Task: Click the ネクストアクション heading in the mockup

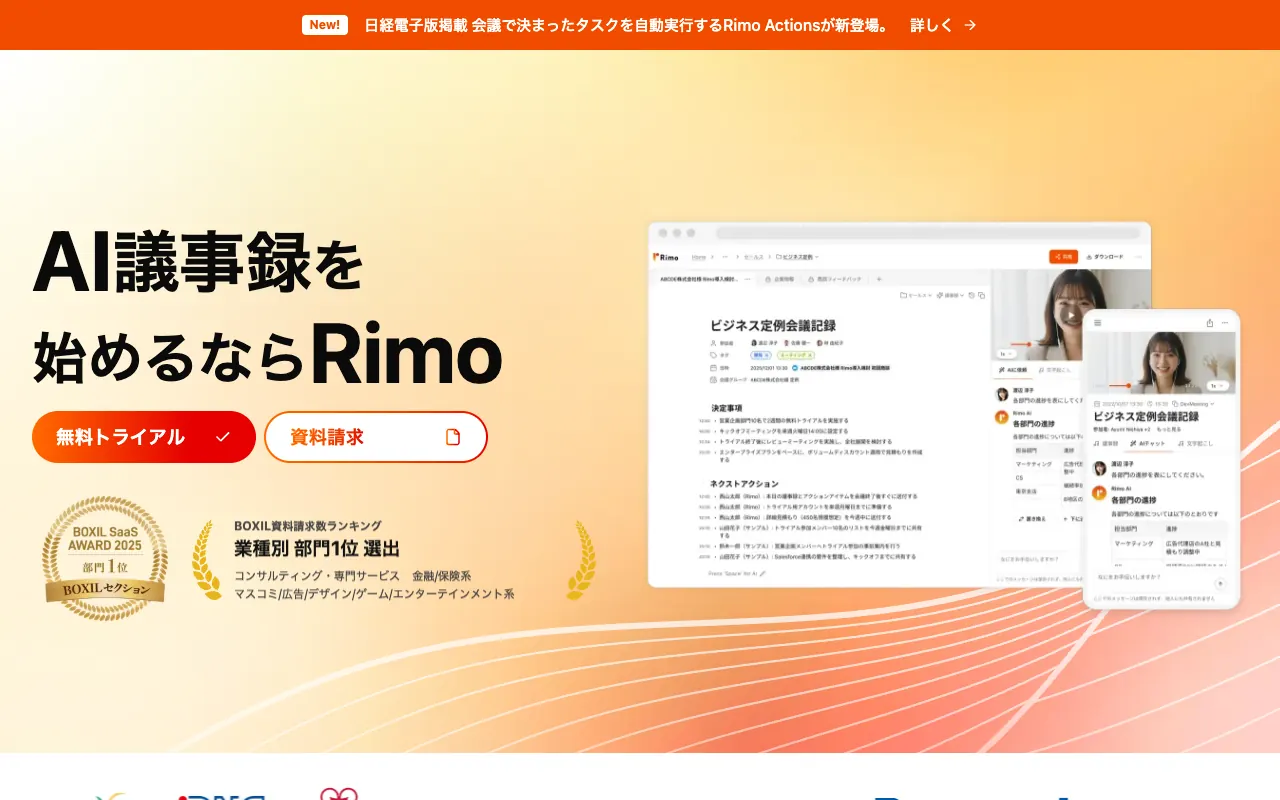Action: pos(744,484)
